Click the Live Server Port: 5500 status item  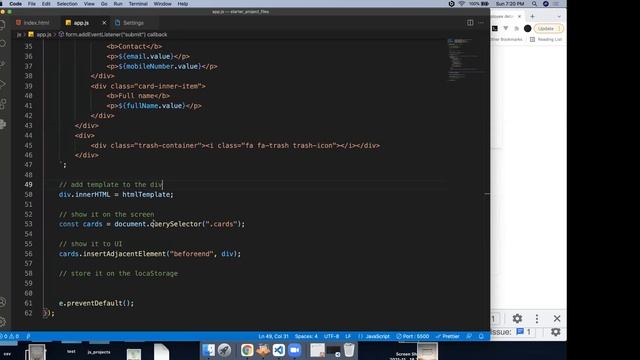(x=413, y=336)
